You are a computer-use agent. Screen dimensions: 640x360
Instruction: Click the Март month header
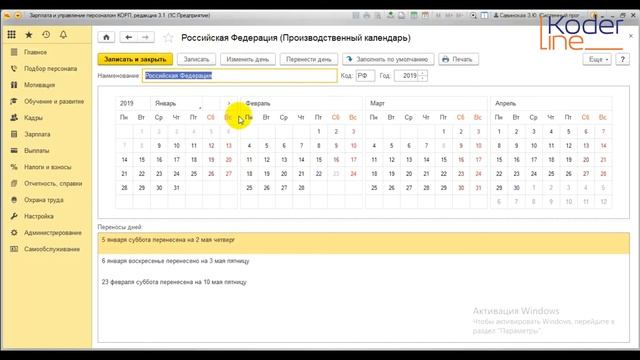(377, 103)
